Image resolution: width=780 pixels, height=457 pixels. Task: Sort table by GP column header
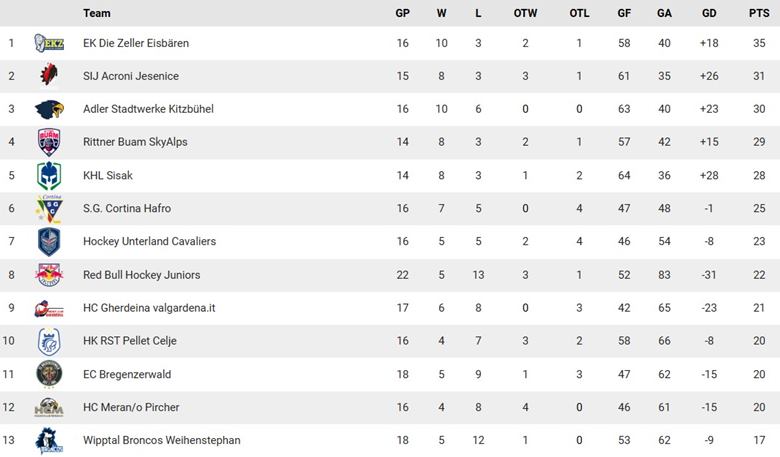point(402,13)
